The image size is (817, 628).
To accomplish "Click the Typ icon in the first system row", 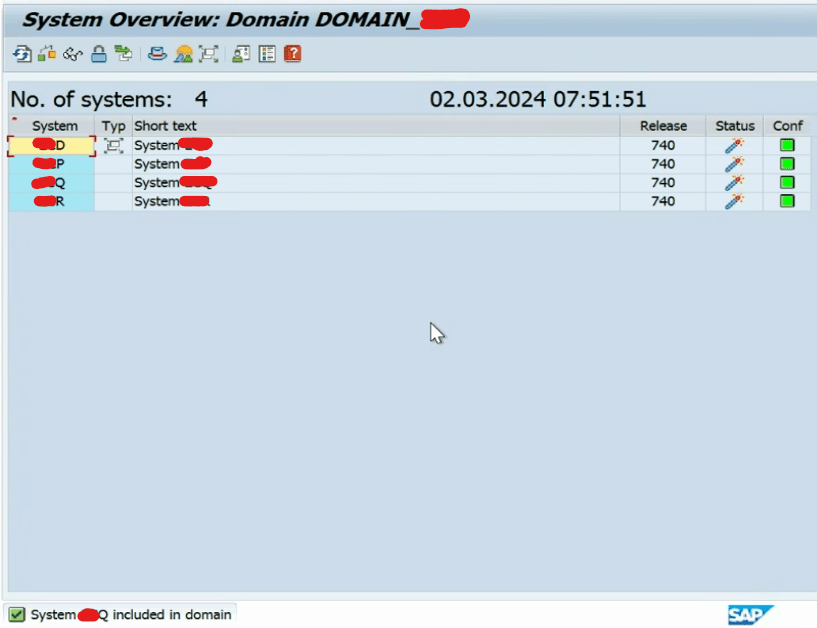I will click(113, 145).
